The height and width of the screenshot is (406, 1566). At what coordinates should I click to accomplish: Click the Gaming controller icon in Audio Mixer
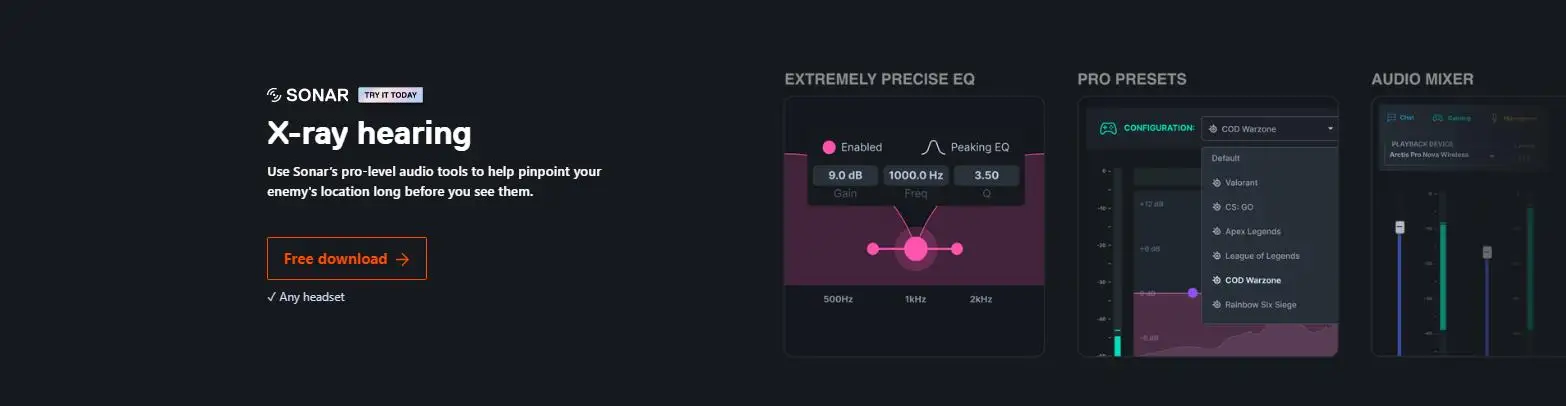tap(1439, 117)
